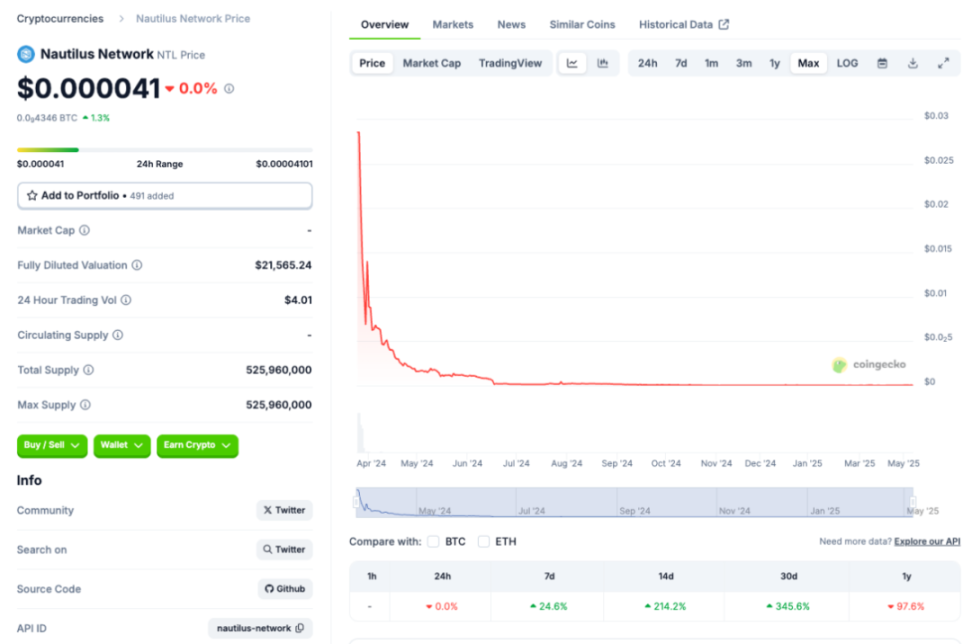Switch to the line chart view icon
The width and height of the screenshot is (972, 644).
[x=572, y=63]
